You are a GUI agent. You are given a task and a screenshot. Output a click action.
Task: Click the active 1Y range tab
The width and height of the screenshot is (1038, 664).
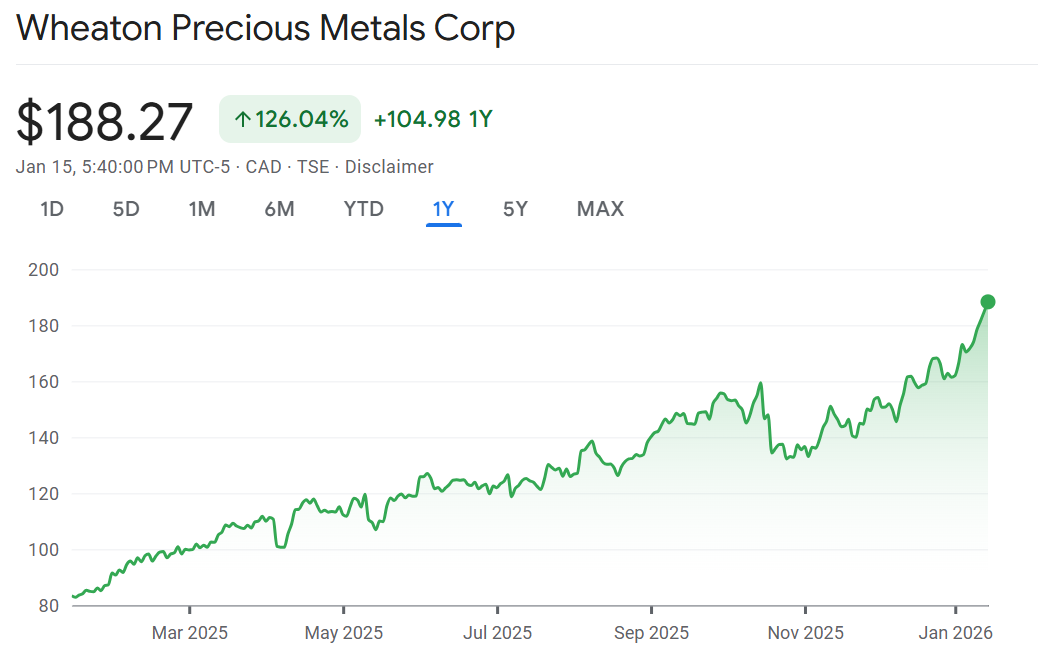(x=443, y=209)
